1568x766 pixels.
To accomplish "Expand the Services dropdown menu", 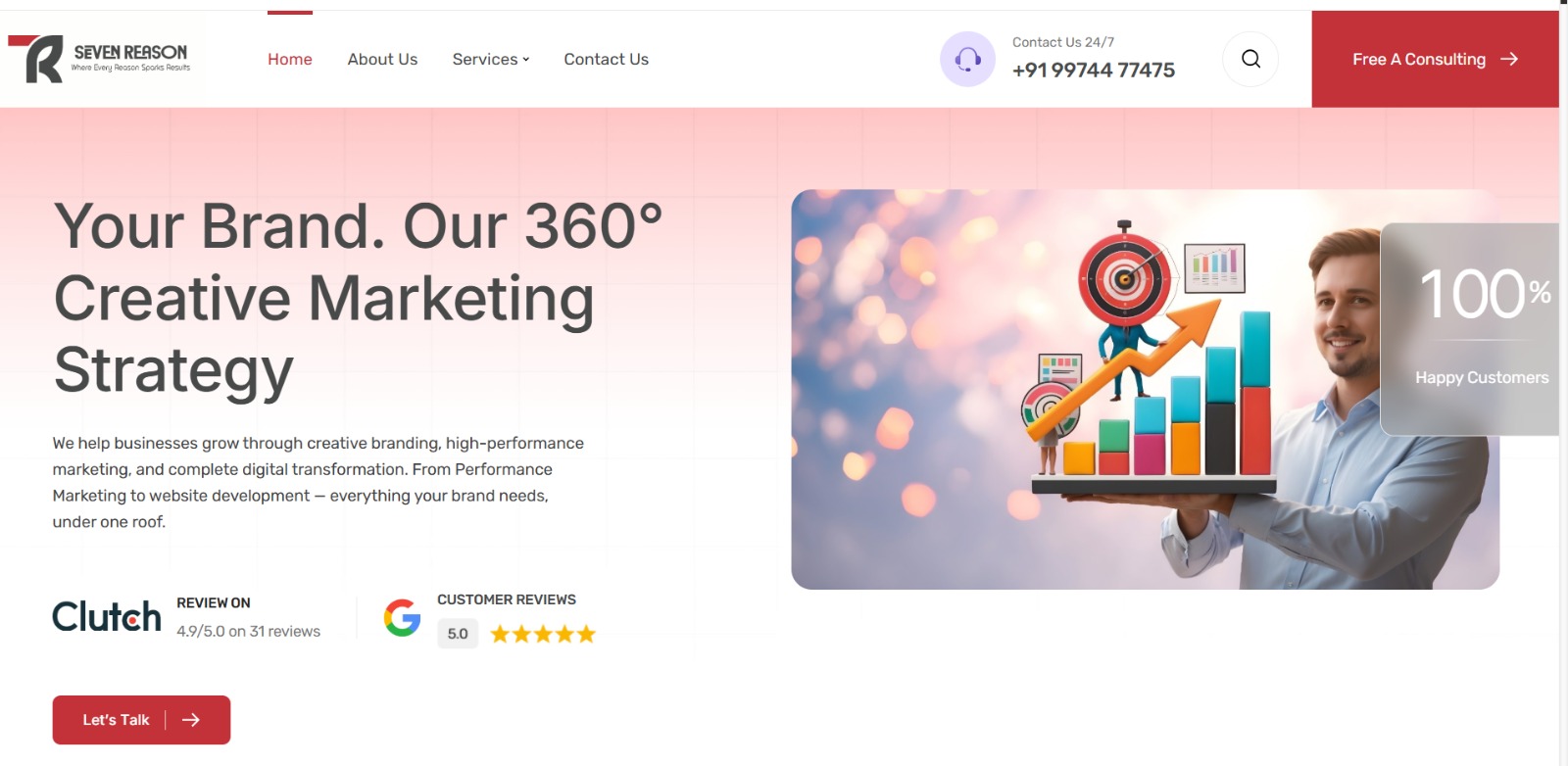I will tap(490, 59).
